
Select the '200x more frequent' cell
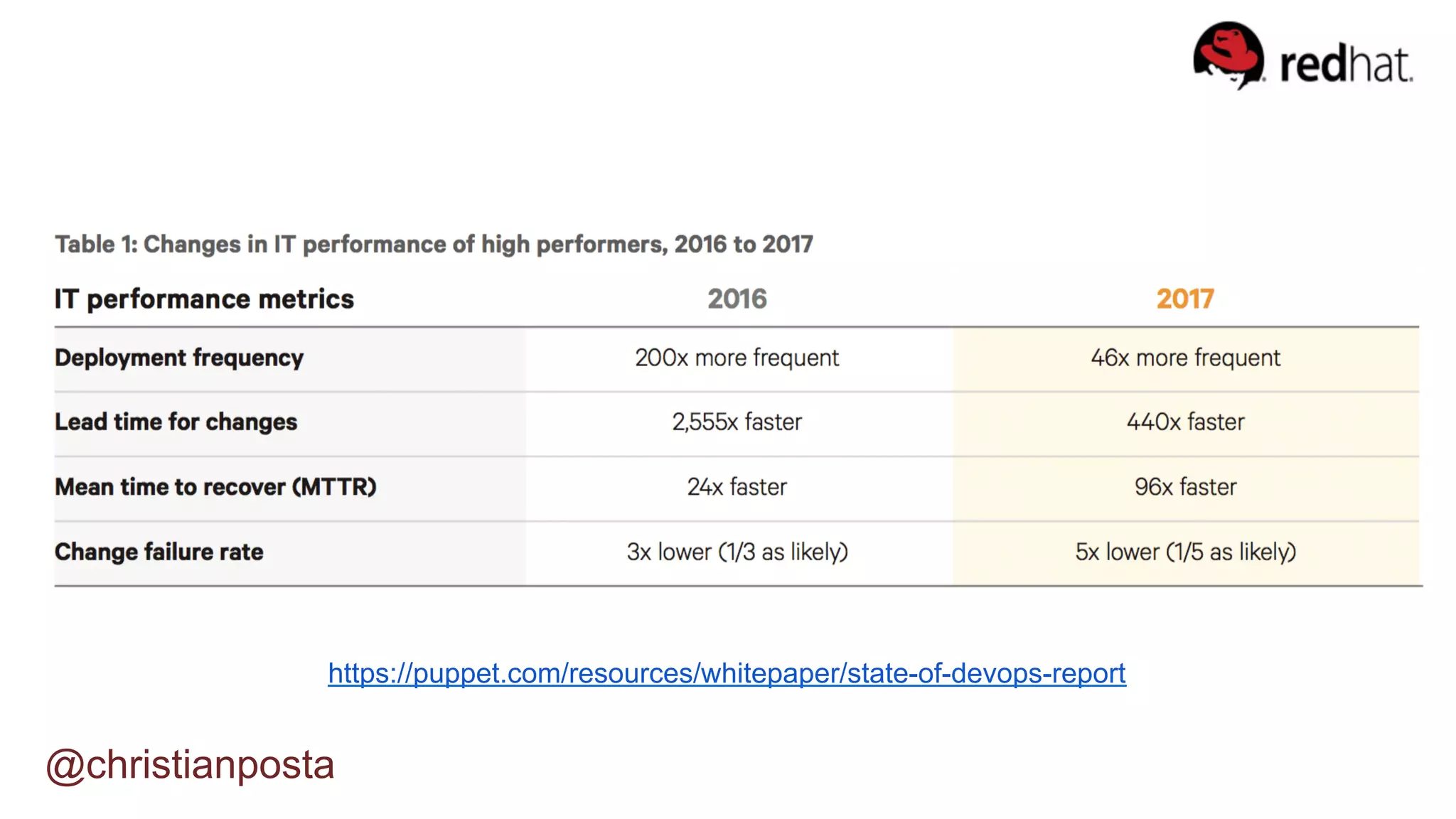(737, 358)
